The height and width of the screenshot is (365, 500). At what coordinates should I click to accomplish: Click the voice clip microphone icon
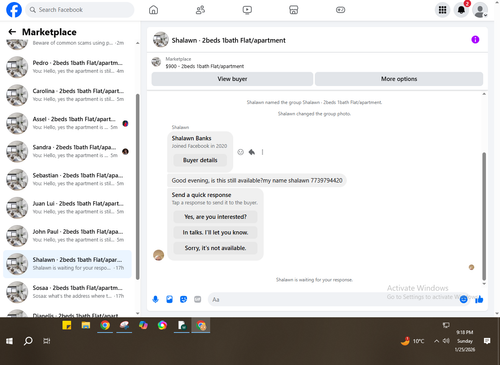coord(155,299)
